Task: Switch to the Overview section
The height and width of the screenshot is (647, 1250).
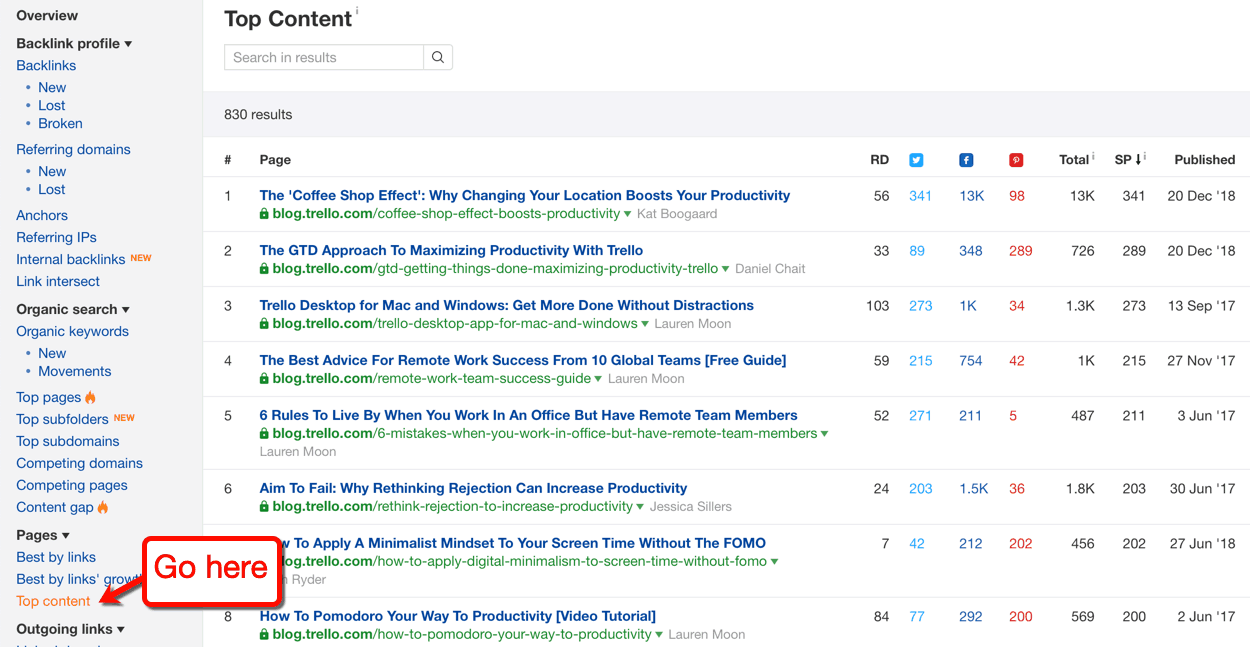Action: coord(46,15)
